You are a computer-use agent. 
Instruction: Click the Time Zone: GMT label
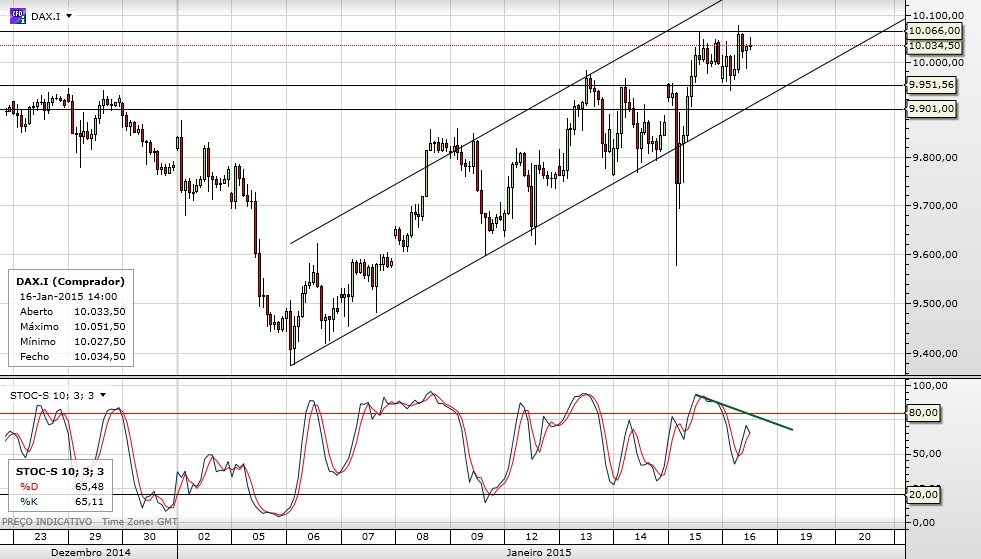coord(140,521)
